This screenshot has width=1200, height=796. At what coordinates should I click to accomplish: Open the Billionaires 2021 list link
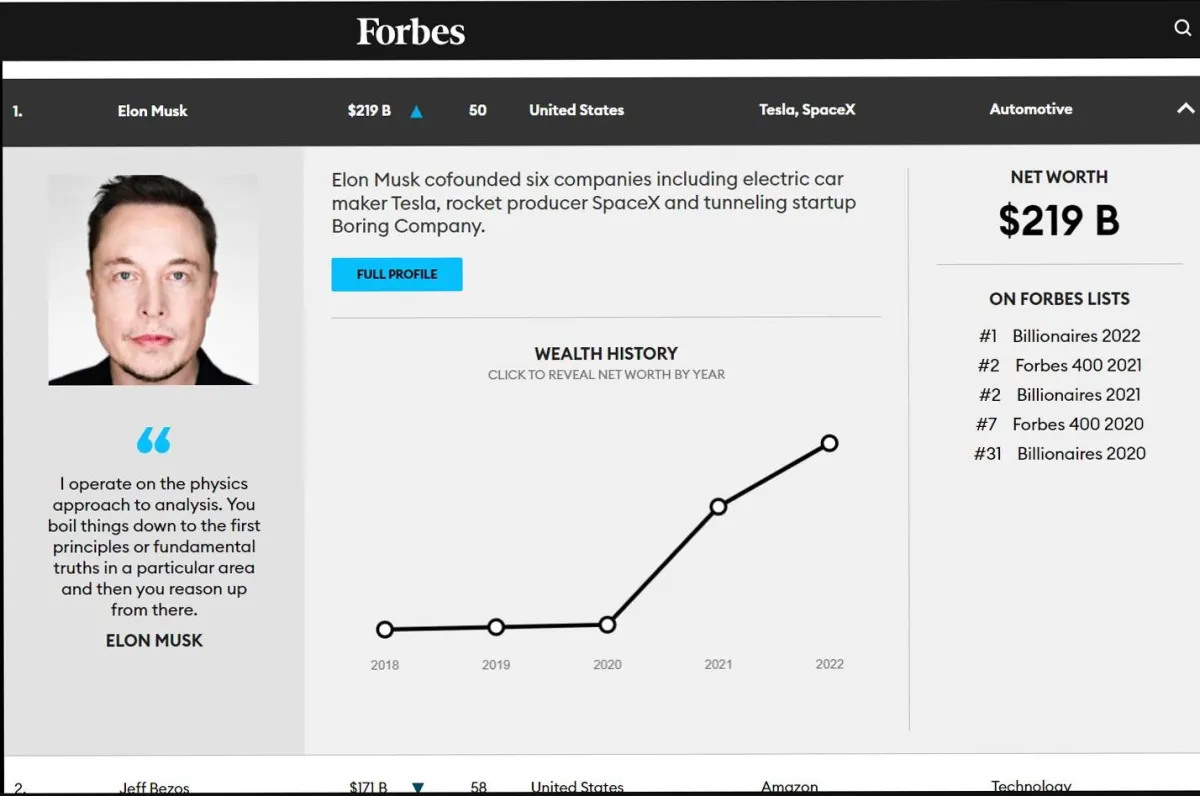[1078, 394]
